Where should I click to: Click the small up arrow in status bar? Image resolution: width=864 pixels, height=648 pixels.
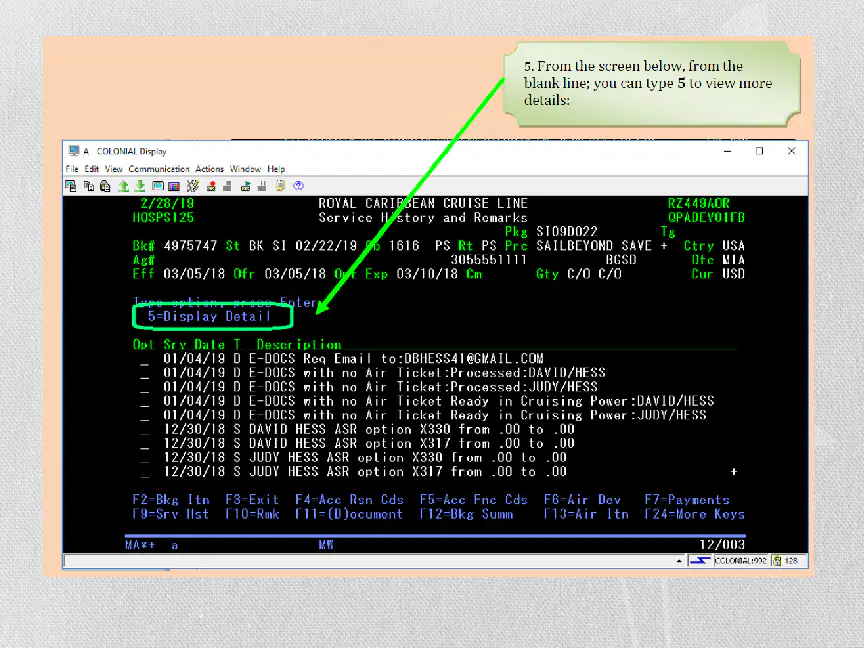coord(679,561)
